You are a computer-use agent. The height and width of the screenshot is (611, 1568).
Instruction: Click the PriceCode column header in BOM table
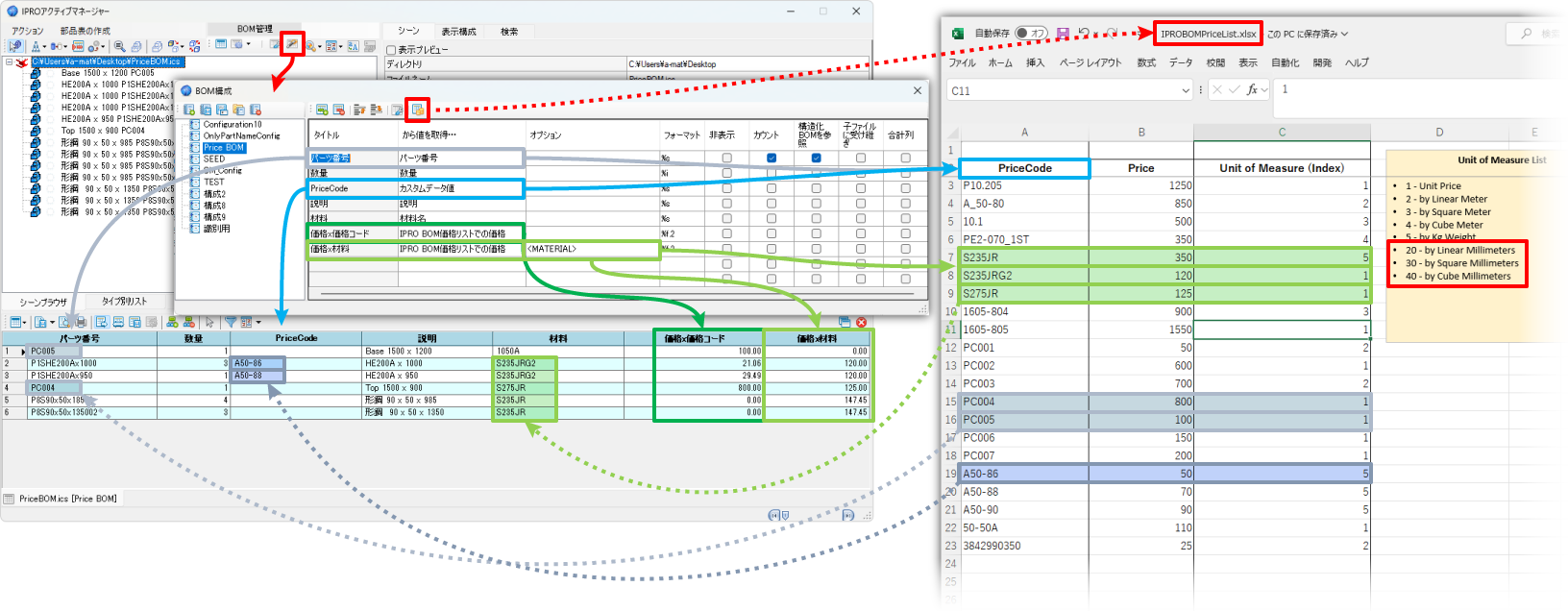pyautogui.click(x=296, y=338)
